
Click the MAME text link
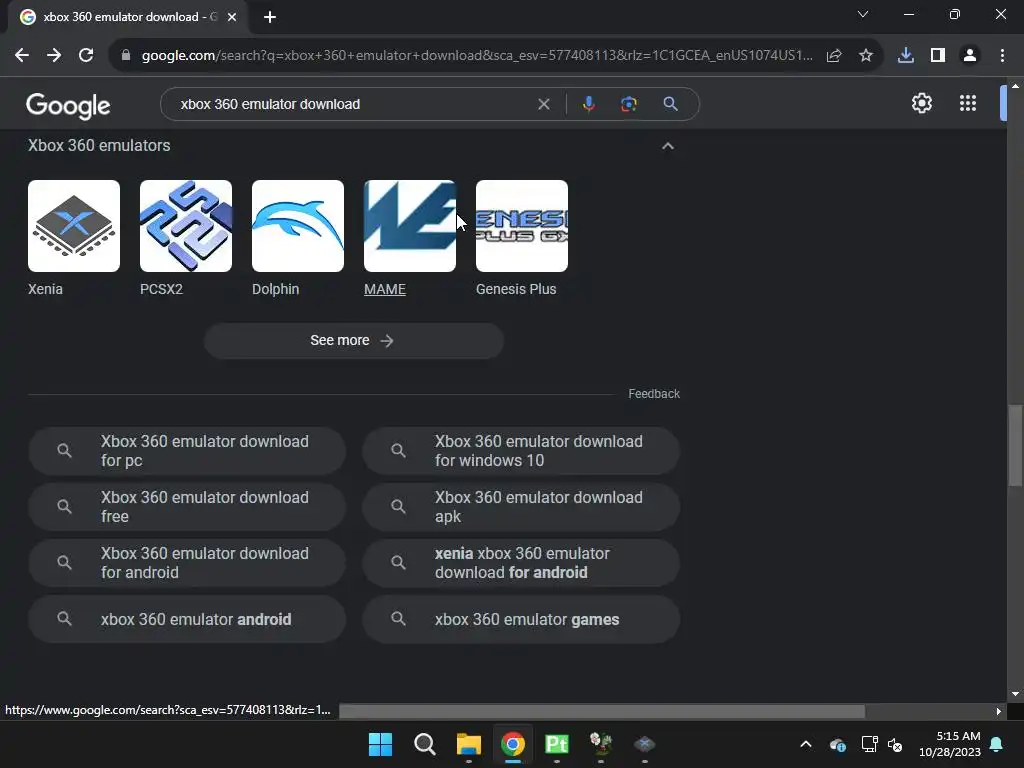[385, 289]
